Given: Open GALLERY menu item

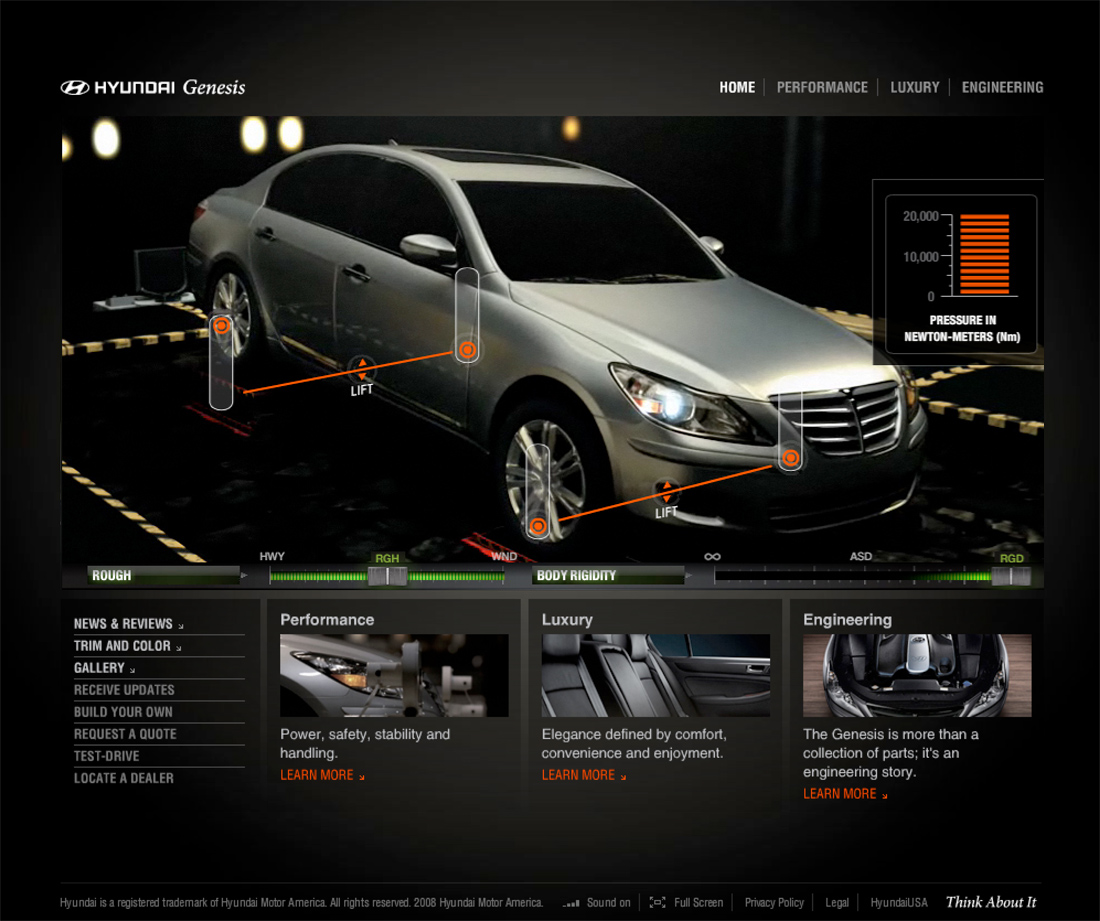Looking at the screenshot, I should tap(104, 668).
